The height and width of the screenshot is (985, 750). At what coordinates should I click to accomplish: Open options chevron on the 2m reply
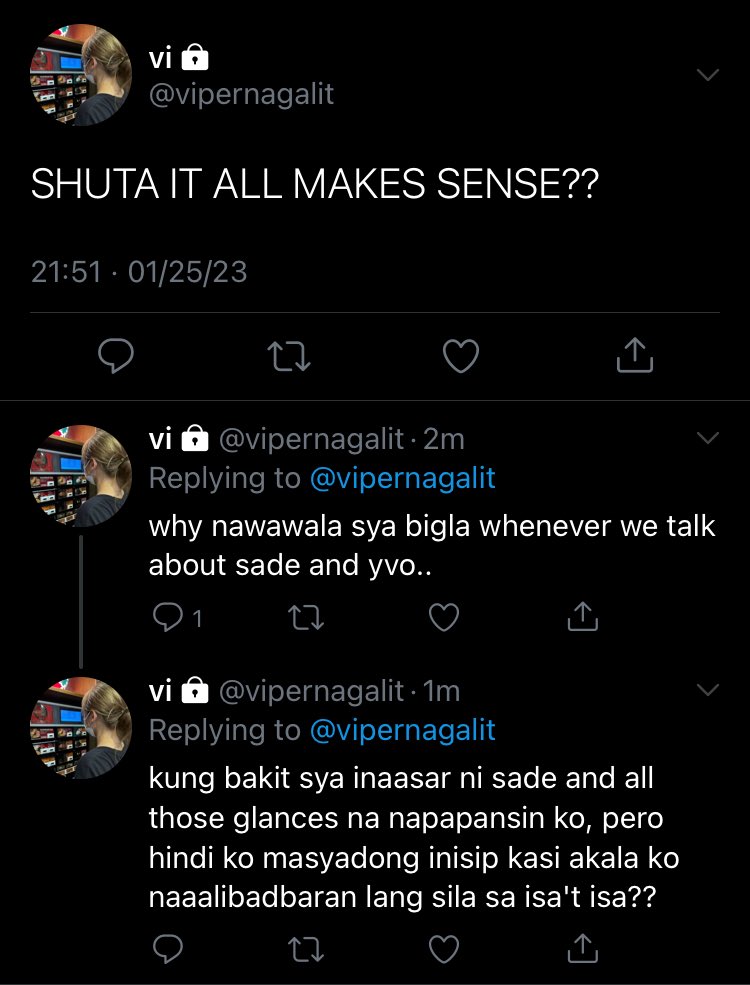[x=708, y=438]
